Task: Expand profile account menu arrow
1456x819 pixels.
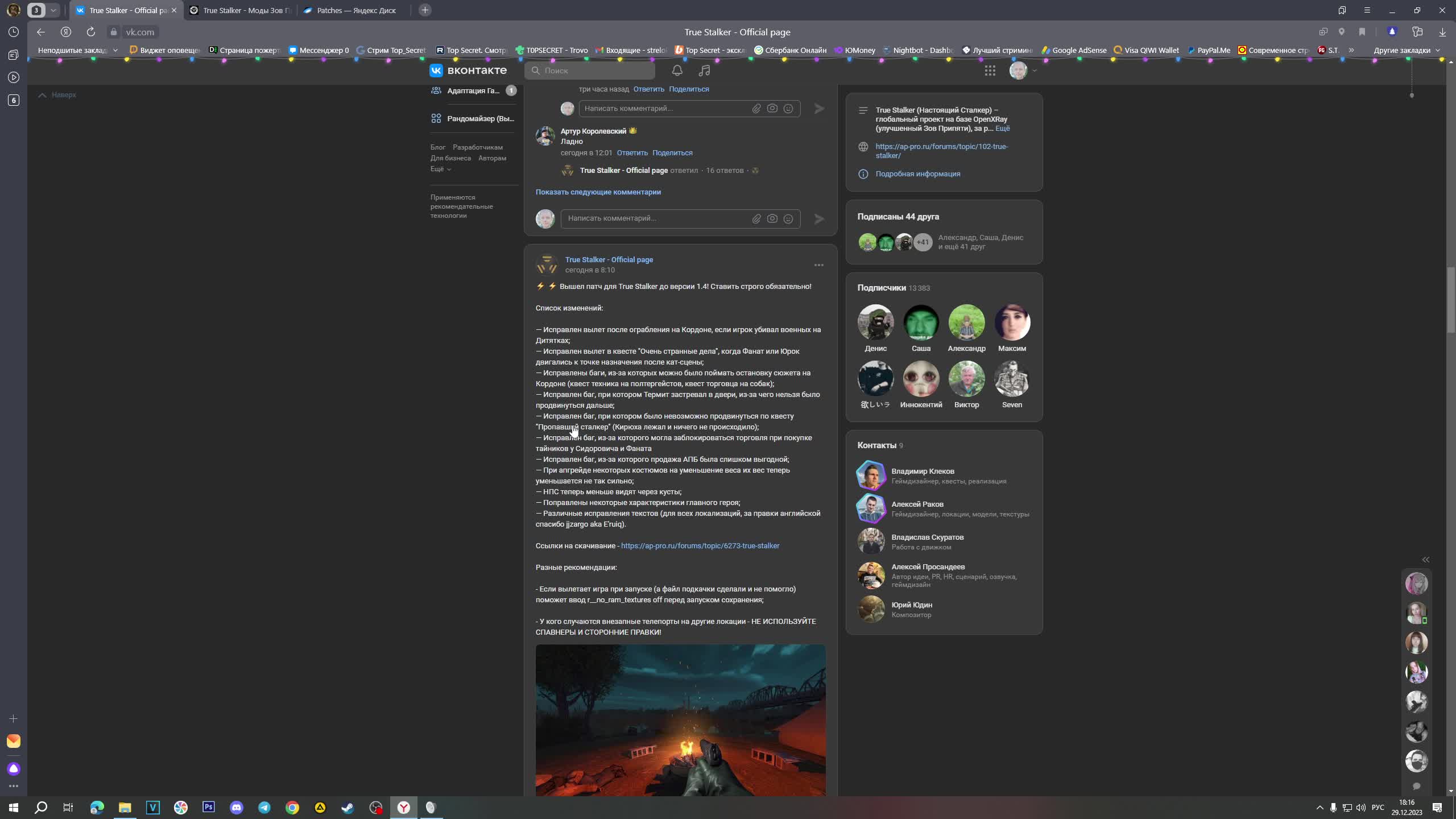Action: pyautogui.click(x=1034, y=71)
